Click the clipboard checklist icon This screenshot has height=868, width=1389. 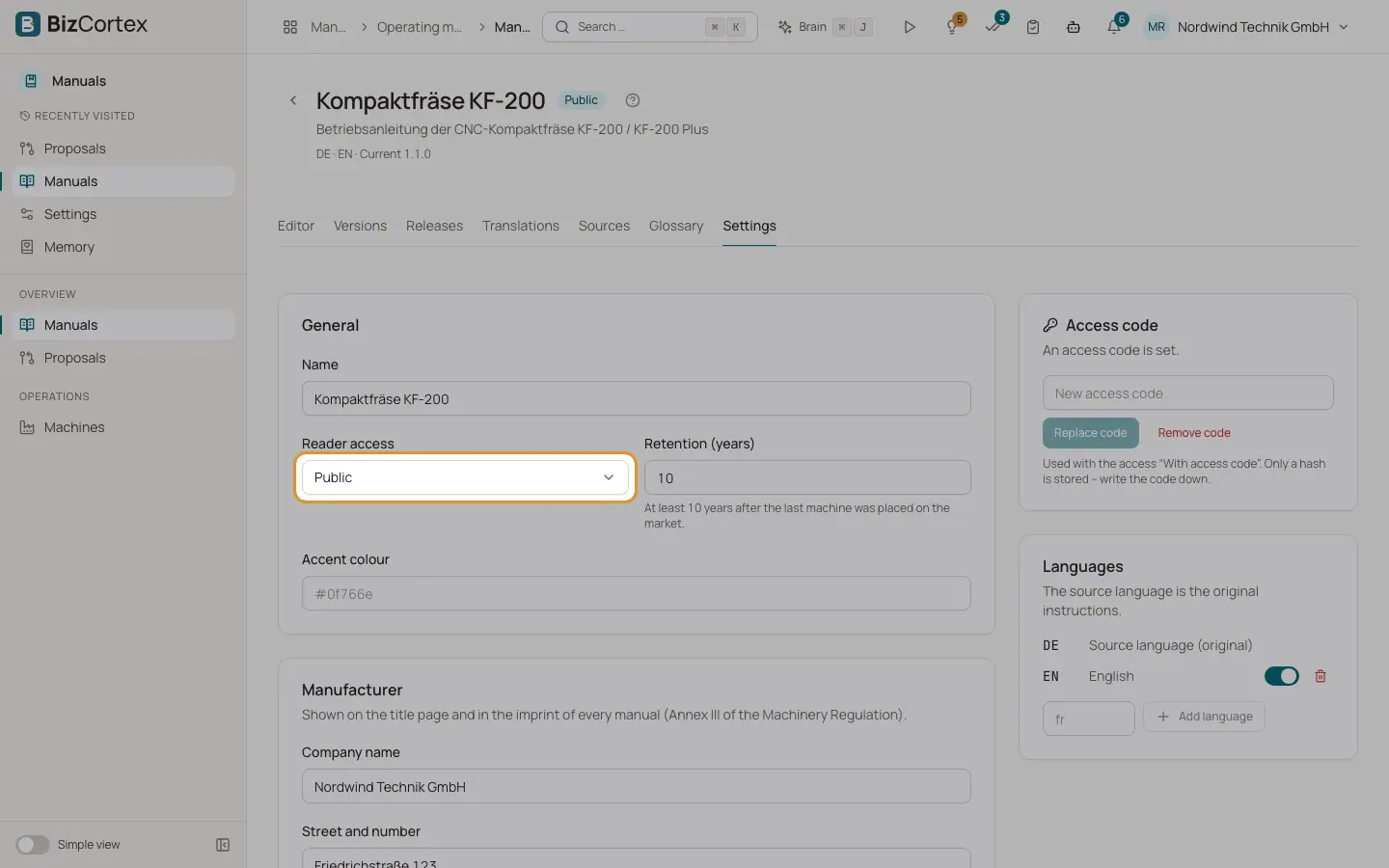[x=1033, y=27]
